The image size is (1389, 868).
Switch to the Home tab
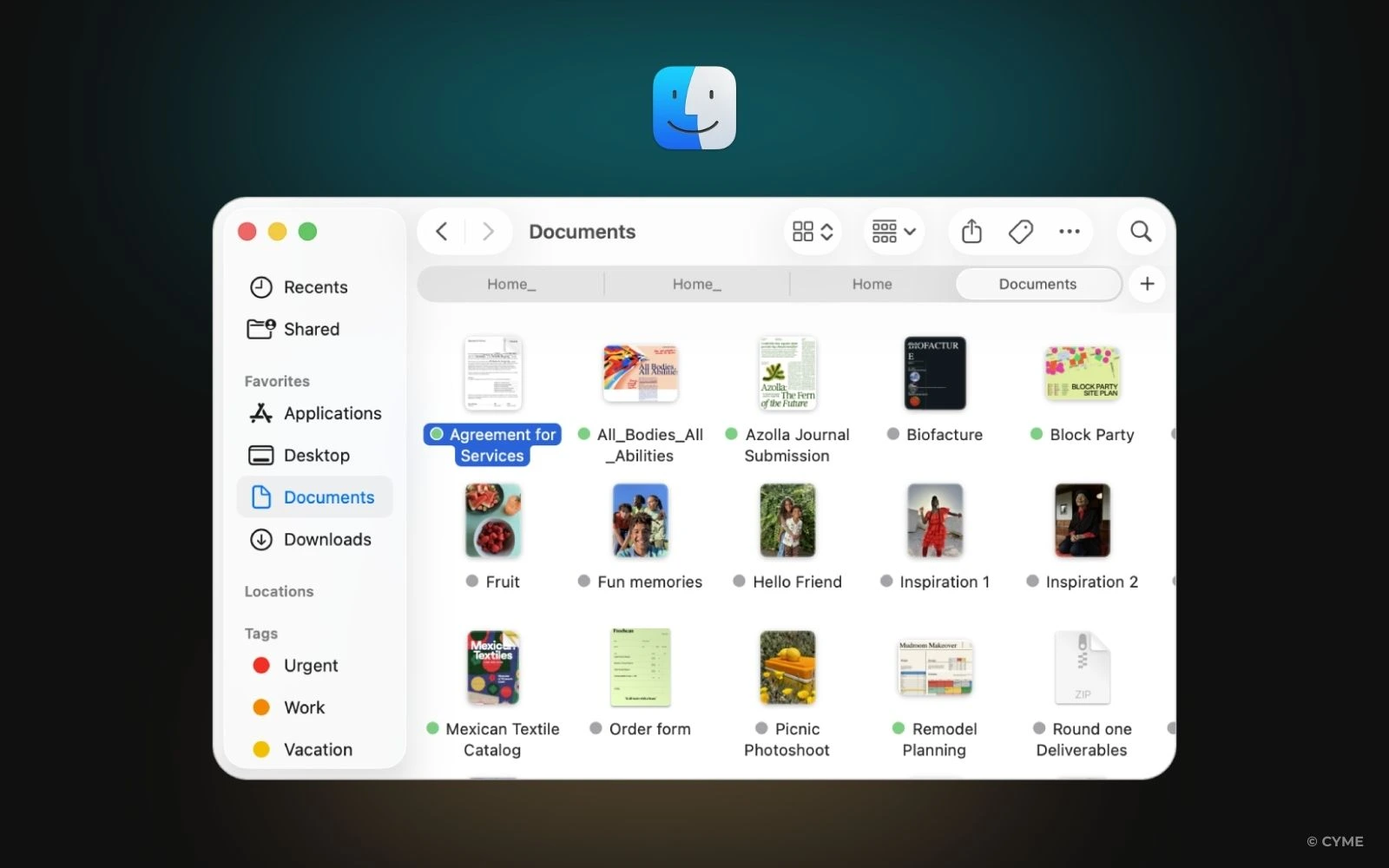(871, 284)
